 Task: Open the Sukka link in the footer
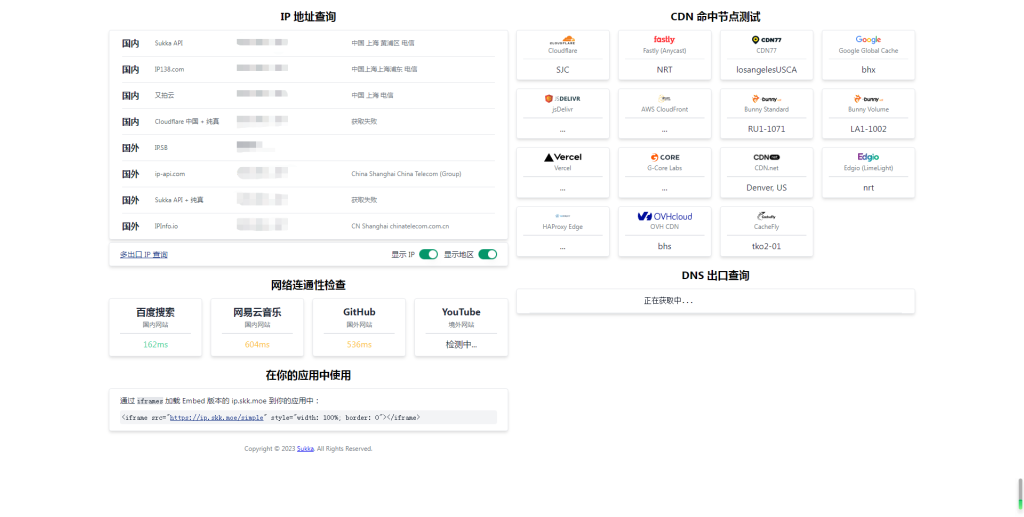pyautogui.click(x=305, y=449)
